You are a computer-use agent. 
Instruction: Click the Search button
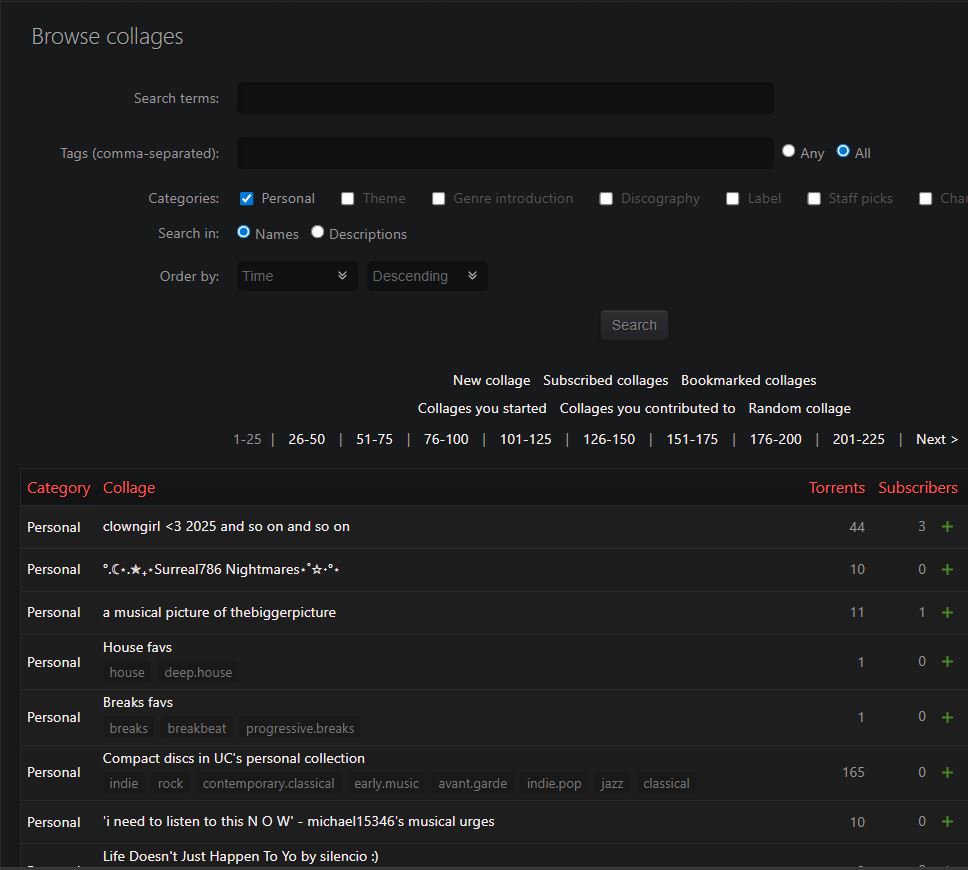click(x=634, y=325)
